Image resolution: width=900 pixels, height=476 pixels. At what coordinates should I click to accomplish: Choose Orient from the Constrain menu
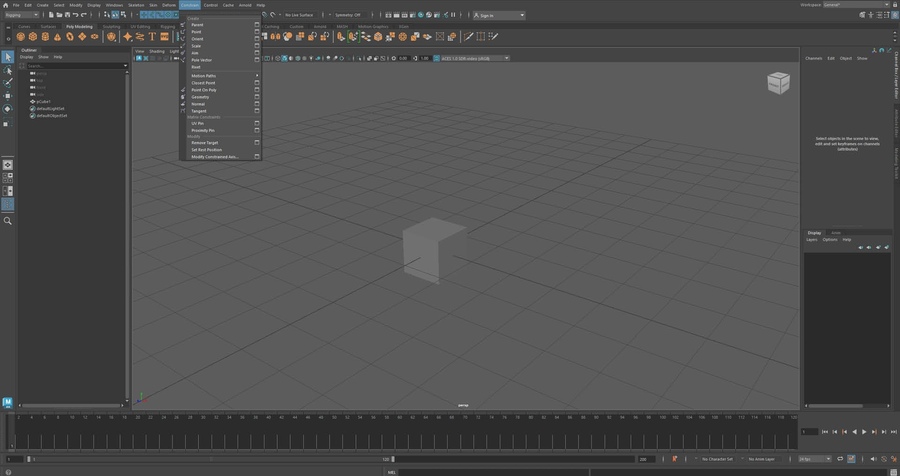click(x=197, y=39)
